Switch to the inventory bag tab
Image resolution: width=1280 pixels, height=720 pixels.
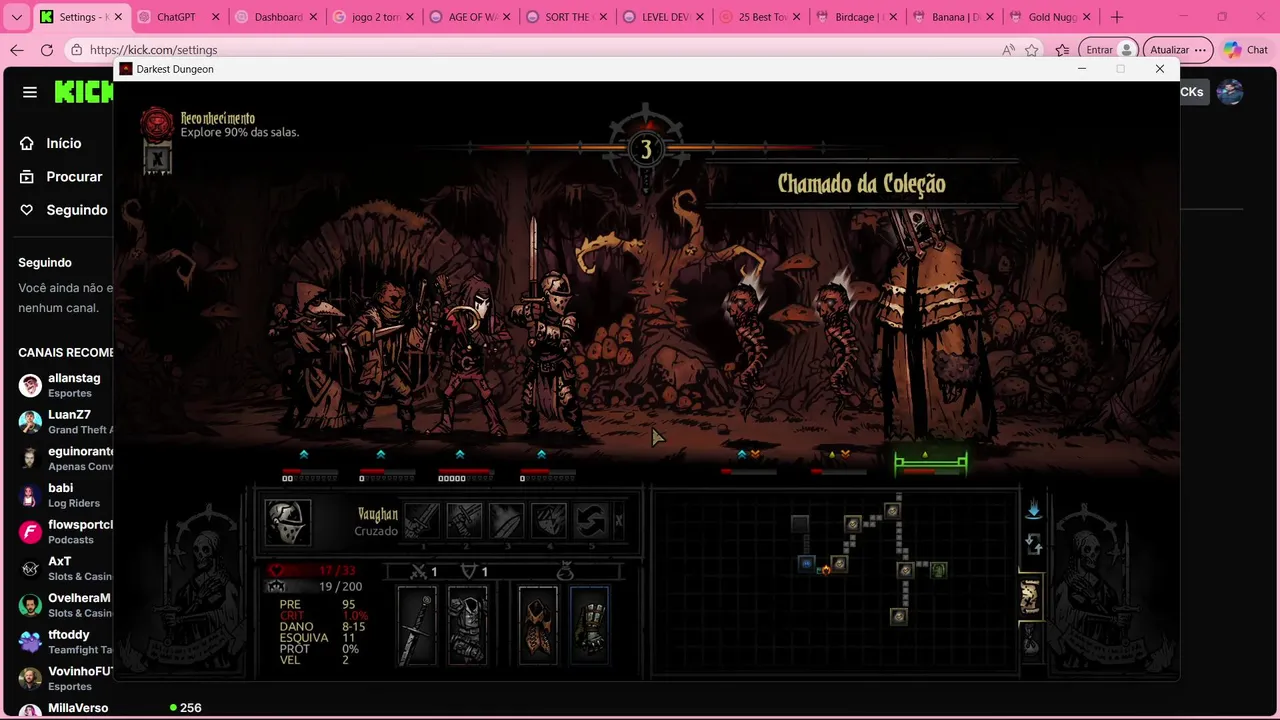pos(1030,641)
